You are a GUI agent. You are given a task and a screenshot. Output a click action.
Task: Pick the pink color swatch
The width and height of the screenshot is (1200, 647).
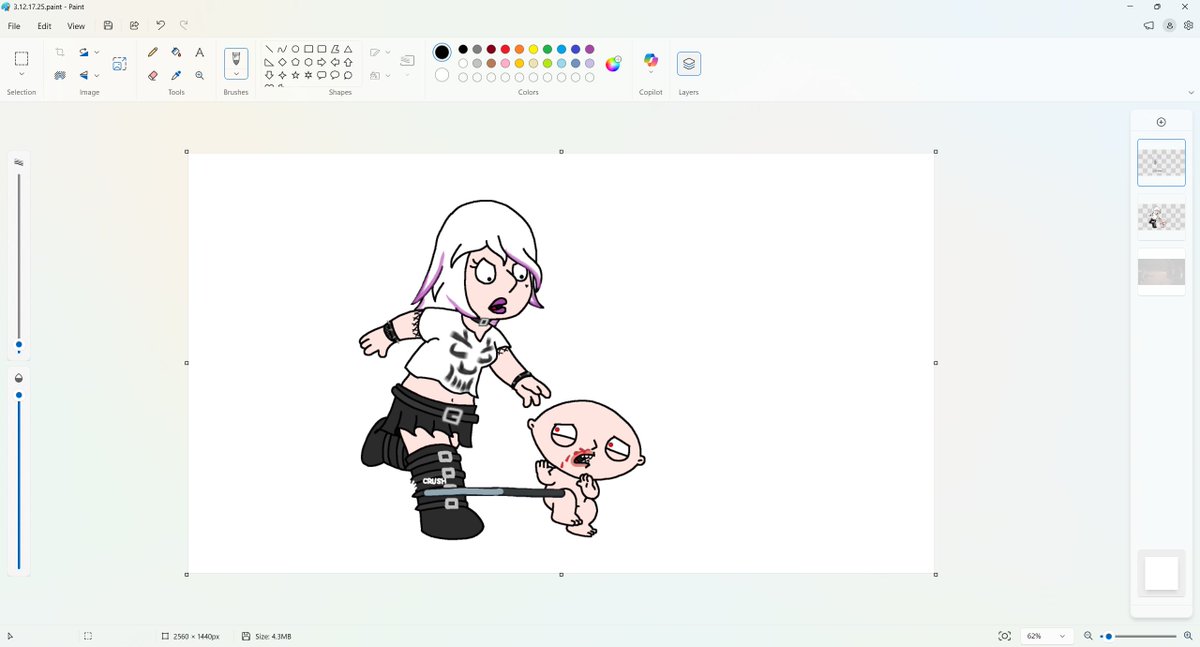click(505, 63)
